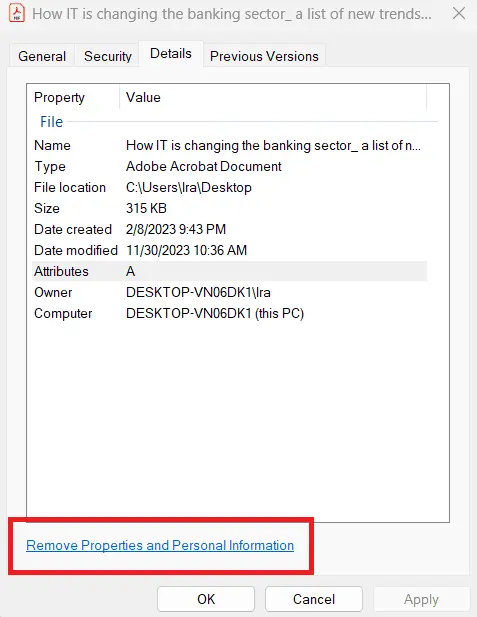Screen dimensions: 477x617
Task: Select the Date modified property label
Action: point(76,250)
